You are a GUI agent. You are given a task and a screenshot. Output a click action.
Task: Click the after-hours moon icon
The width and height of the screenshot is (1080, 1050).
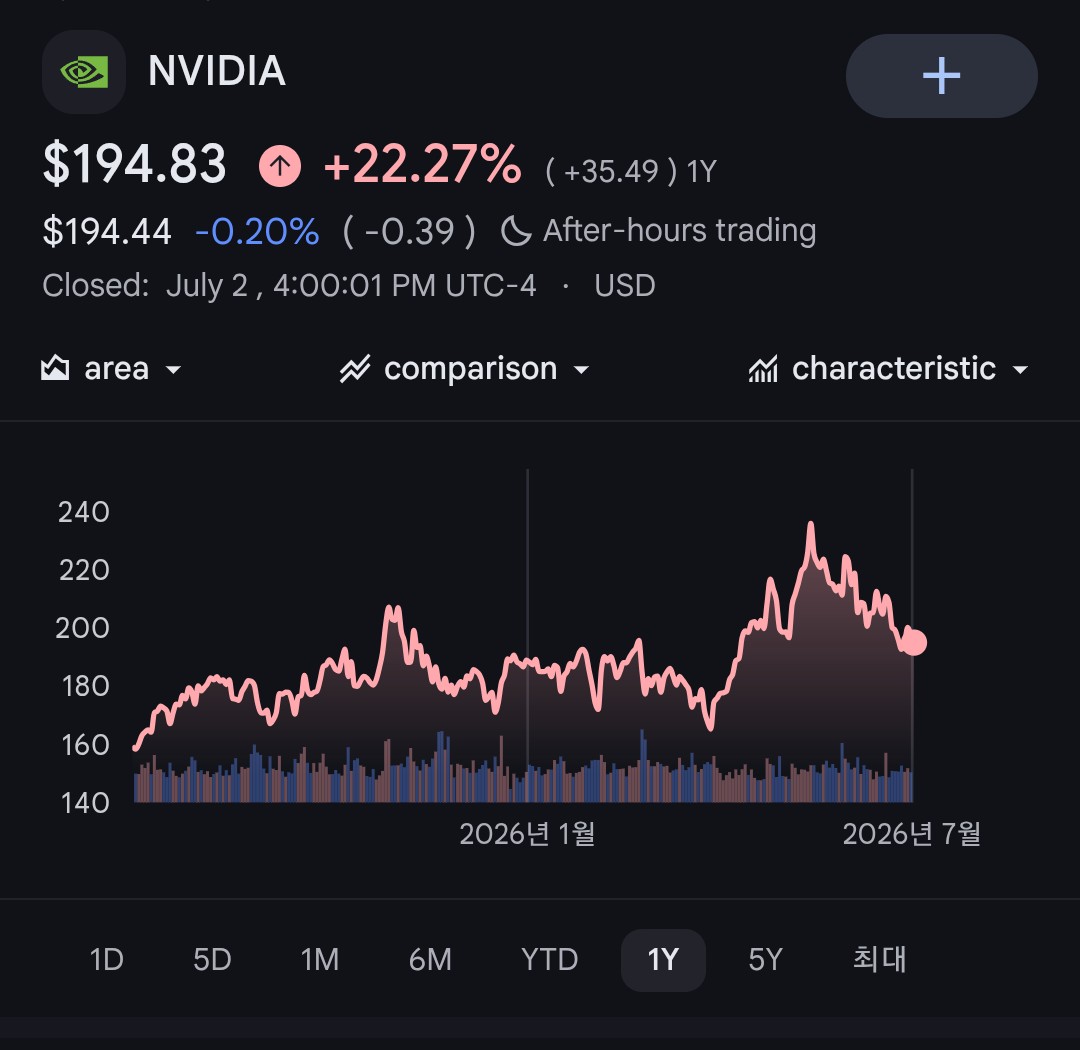coord(516,231)
